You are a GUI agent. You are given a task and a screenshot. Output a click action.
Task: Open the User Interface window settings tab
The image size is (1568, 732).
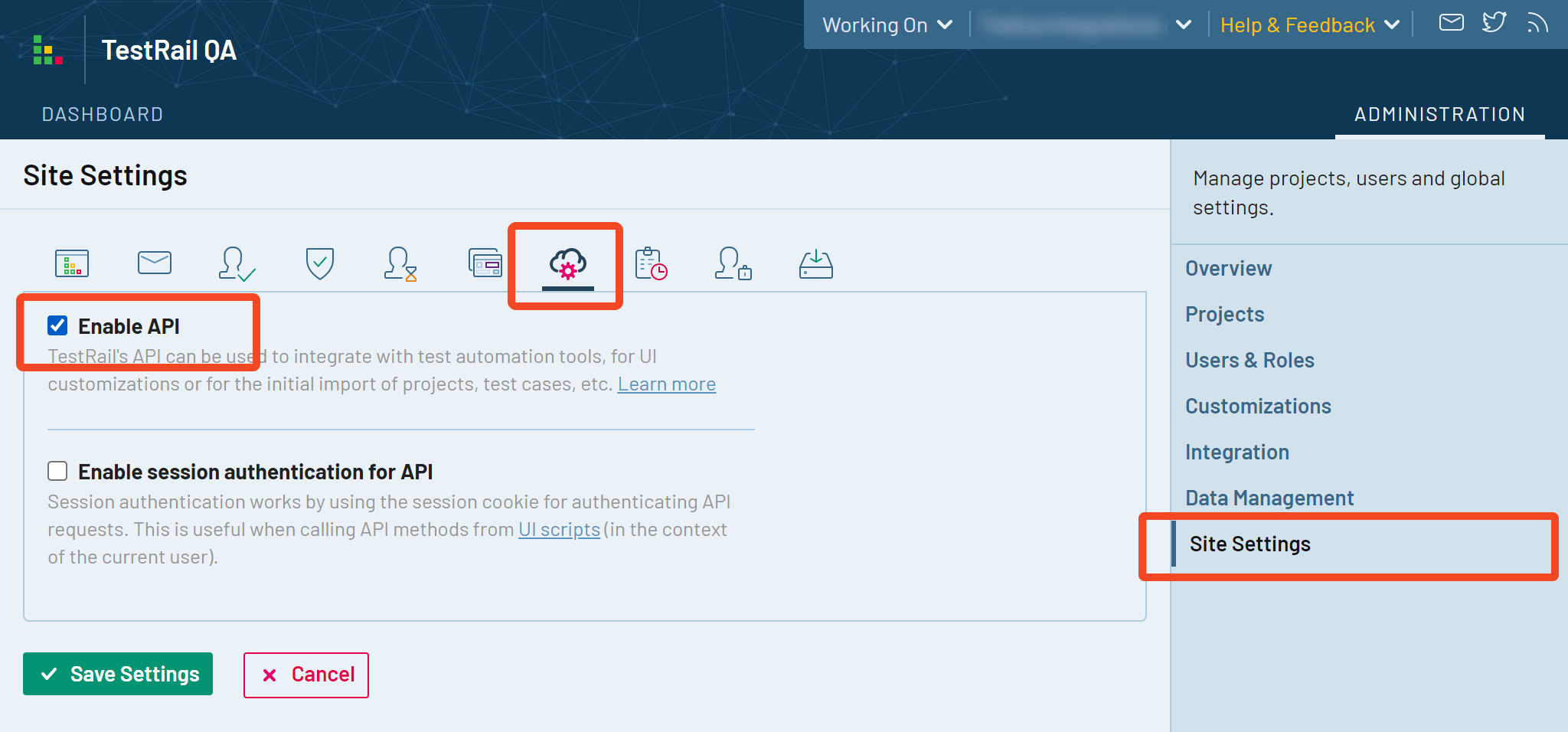(485, 263)
